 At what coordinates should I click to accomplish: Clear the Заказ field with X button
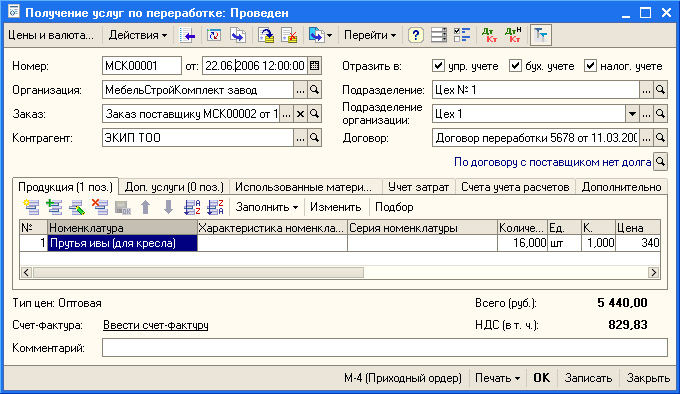point(300,114)
